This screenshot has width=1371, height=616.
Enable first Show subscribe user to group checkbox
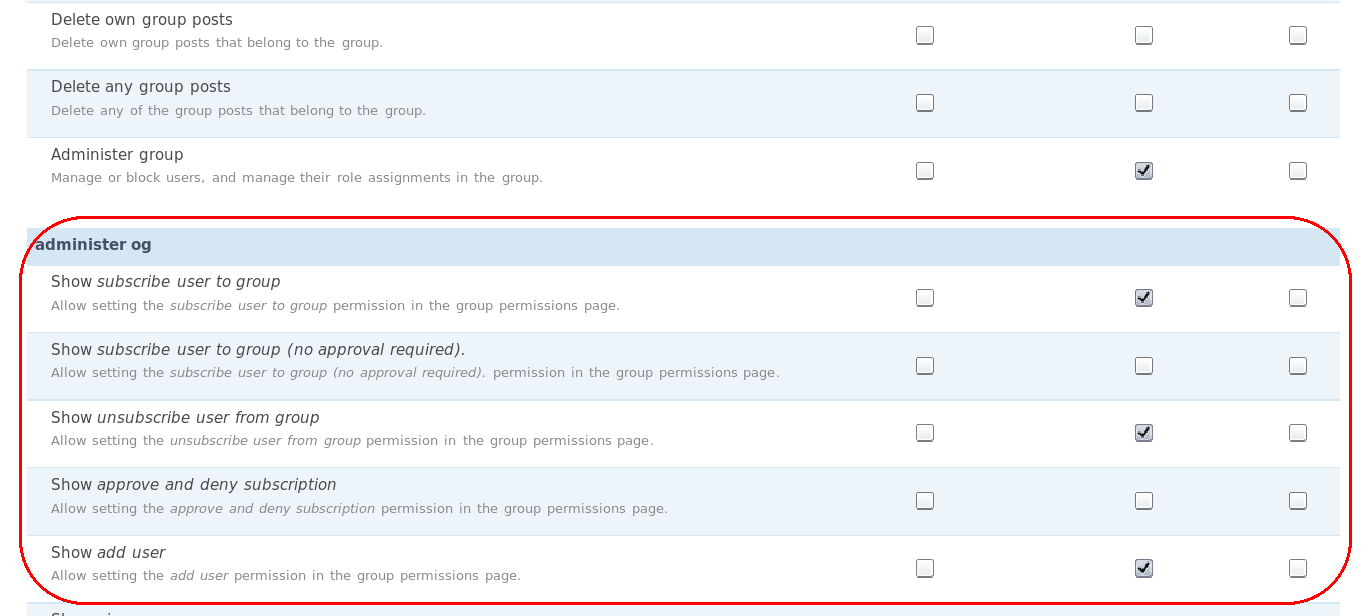[x=924, y=297]
